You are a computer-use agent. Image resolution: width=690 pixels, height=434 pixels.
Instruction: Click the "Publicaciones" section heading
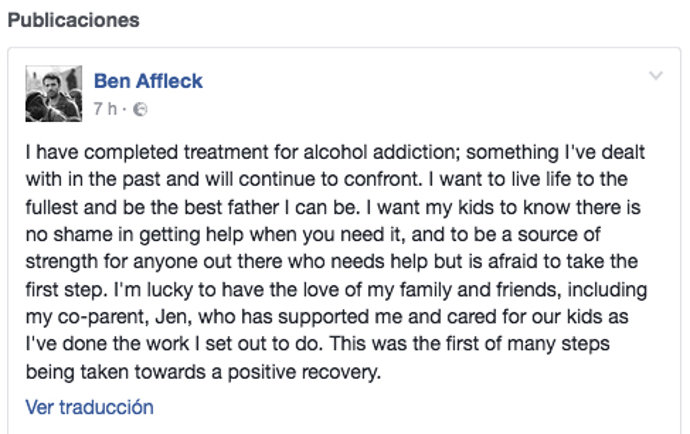click(x=73, y=20)
